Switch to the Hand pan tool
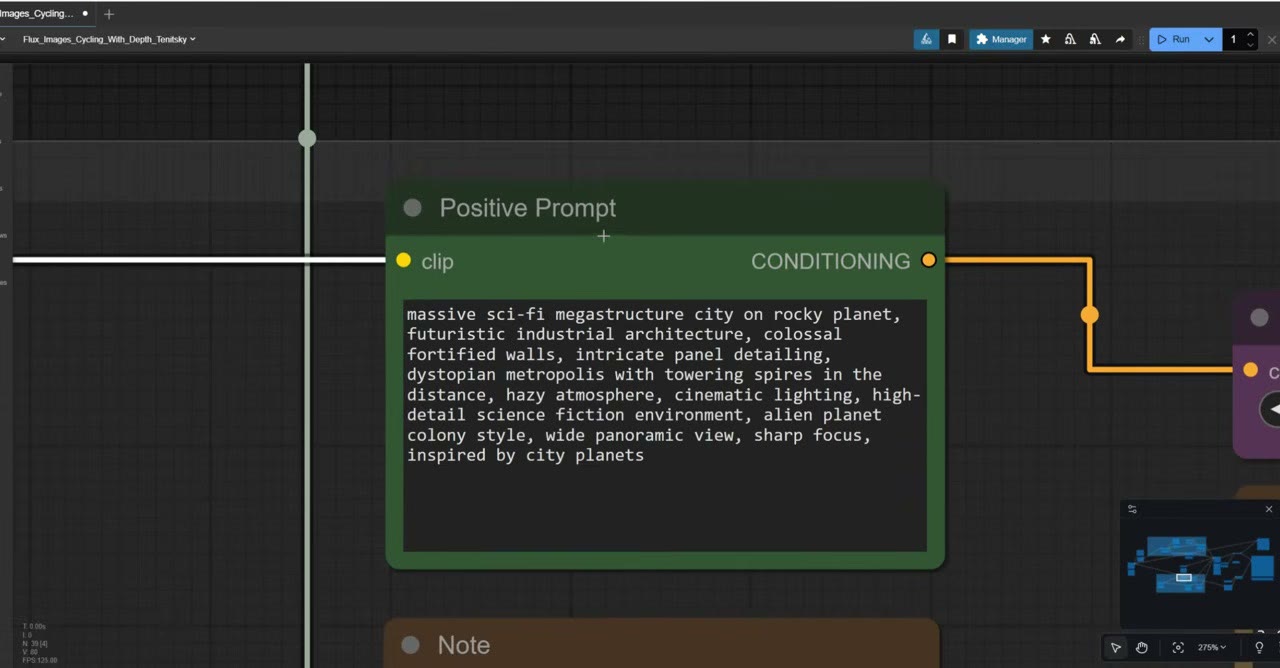Viewport: 1280px width, 668px height. click(x=1142, y=647)
